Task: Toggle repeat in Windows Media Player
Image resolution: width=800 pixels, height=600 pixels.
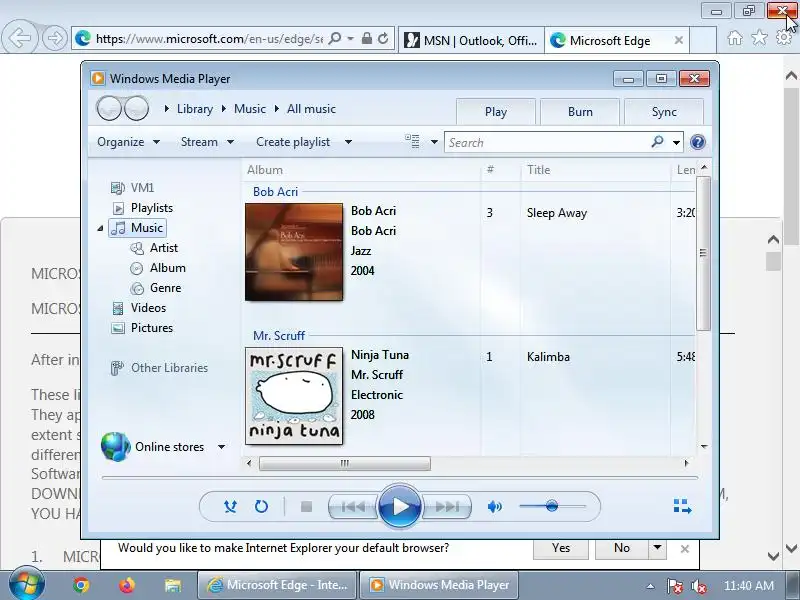Action: [x=261, y=506]
